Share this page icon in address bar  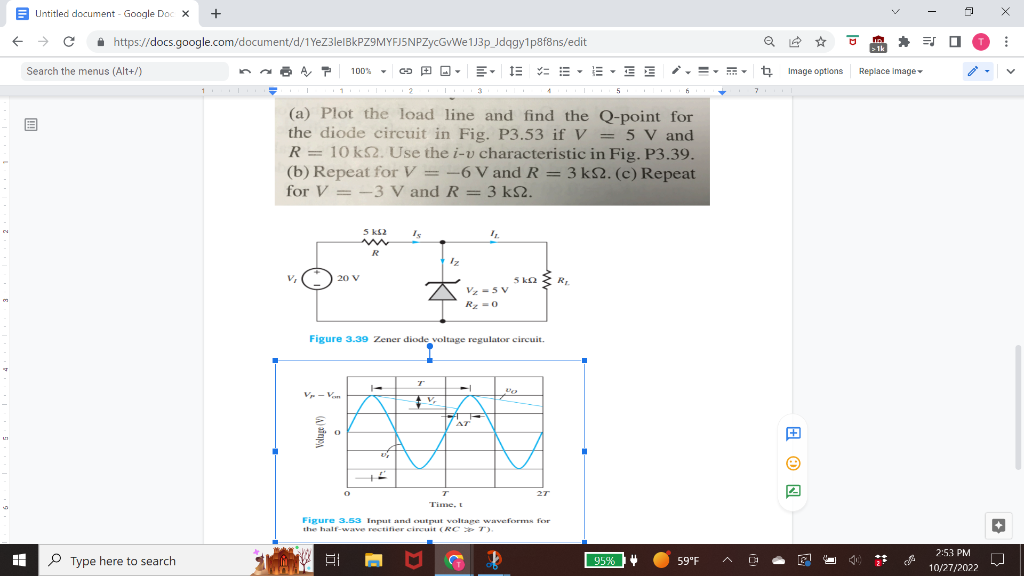click(x=795, y=42)
